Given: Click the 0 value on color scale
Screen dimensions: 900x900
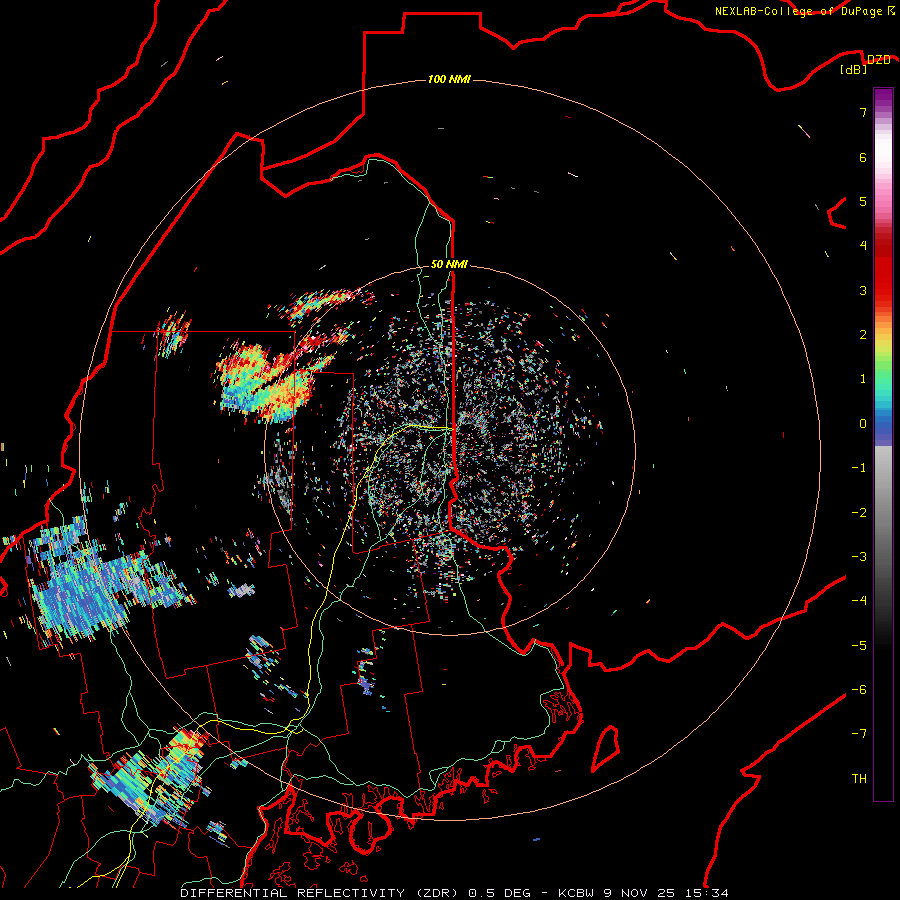Looking at the screenshot, I should [x=863, y=424].
